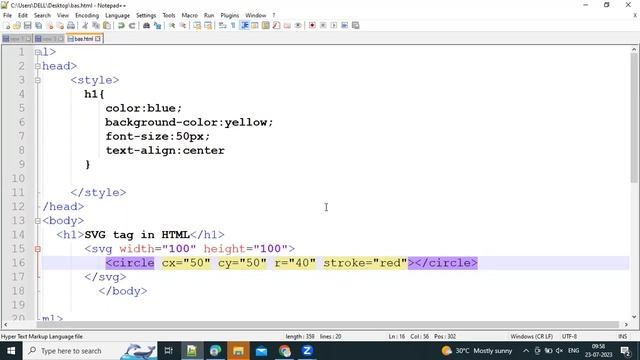
Task: Click the Undo arrow icon
Action: 121,25
